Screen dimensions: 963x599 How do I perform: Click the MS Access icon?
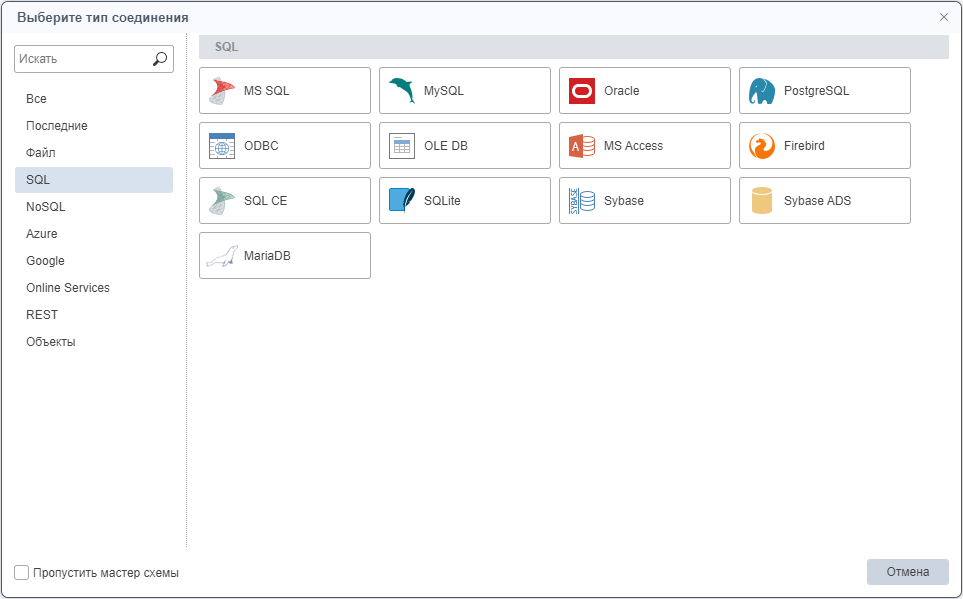click(582, 146)
